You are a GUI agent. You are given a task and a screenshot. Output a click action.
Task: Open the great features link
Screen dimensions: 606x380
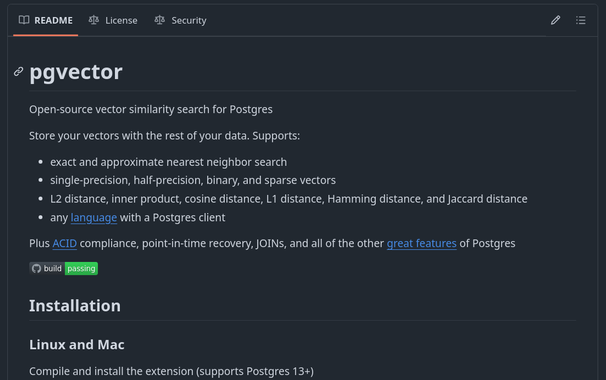point(422,244)
